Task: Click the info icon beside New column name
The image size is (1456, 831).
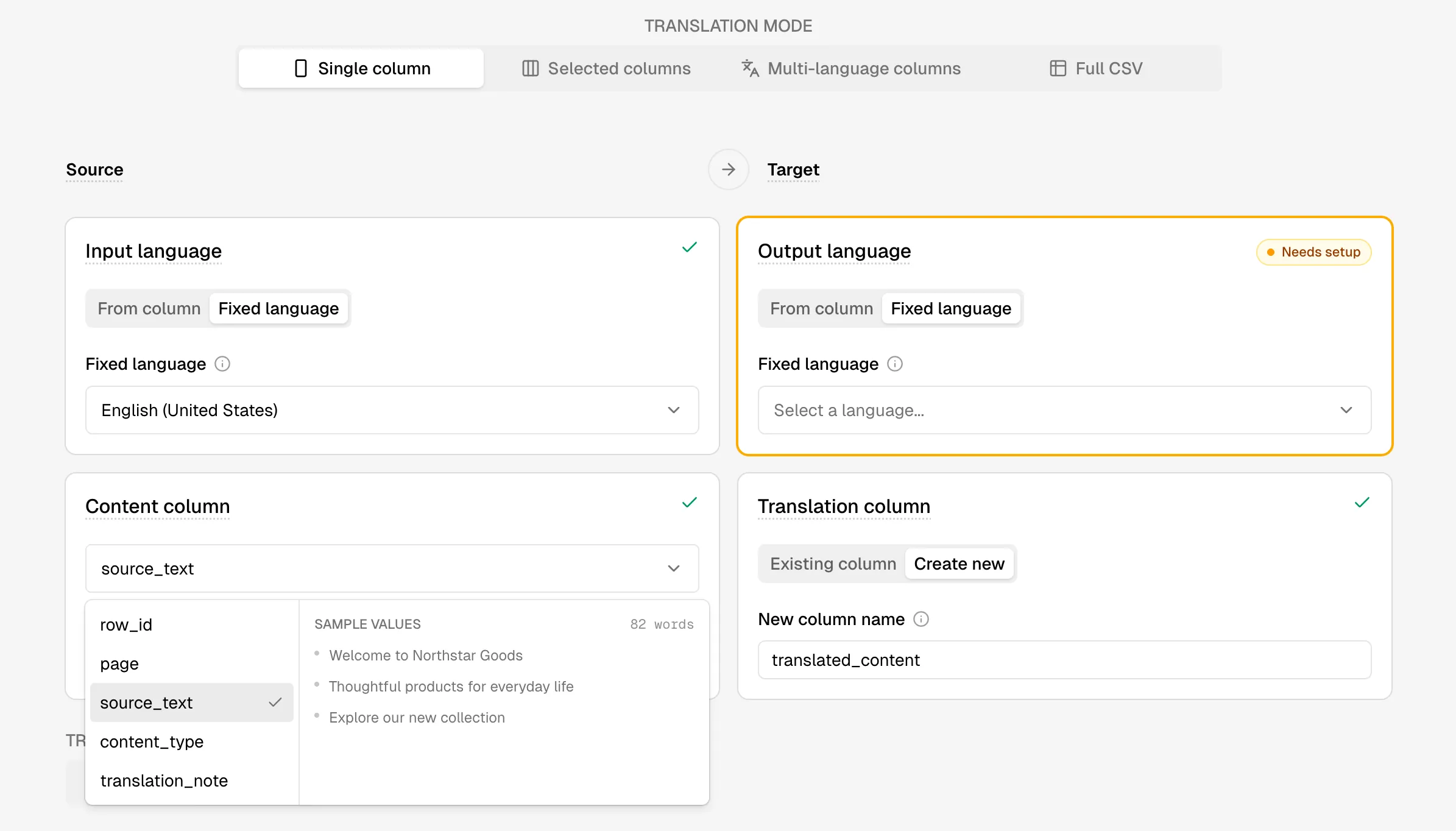Action: pos(921,619)
